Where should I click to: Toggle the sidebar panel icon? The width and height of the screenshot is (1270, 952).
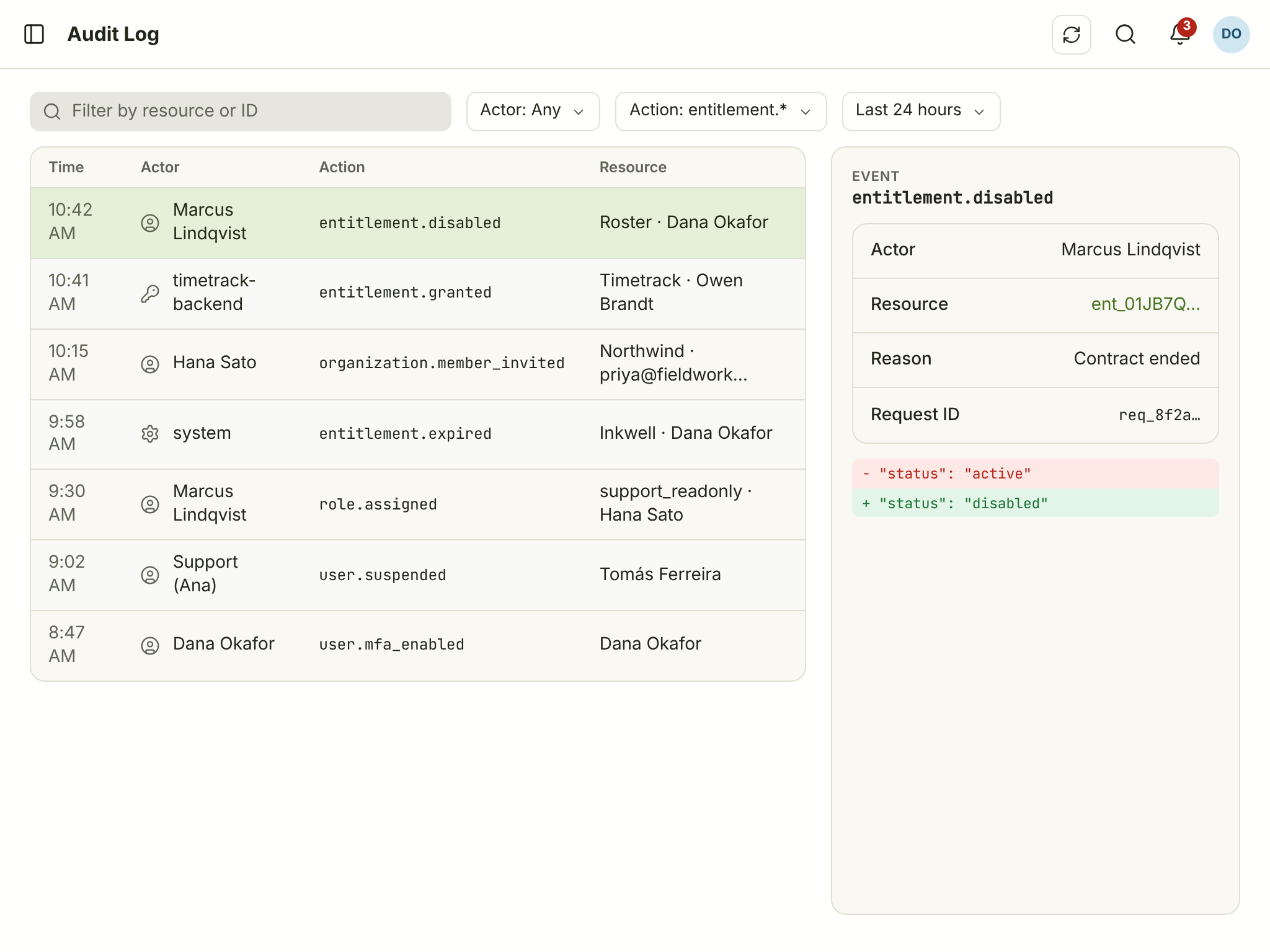click(34, 34)
